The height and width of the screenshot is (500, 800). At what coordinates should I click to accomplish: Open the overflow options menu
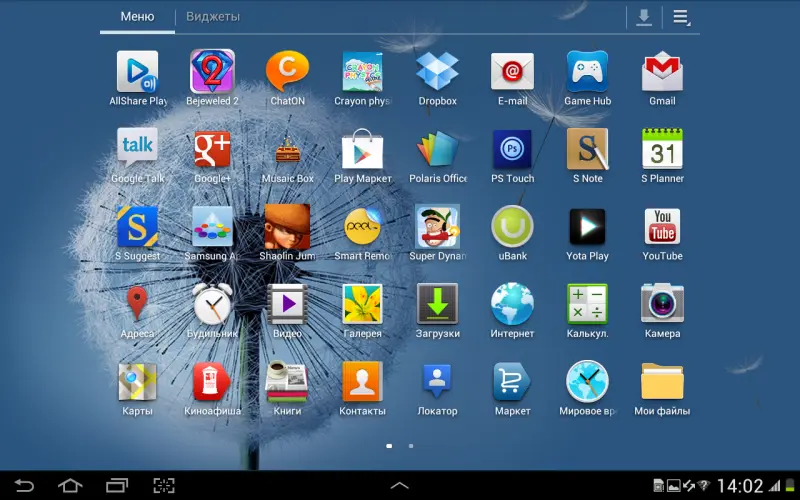click(681, 17)
